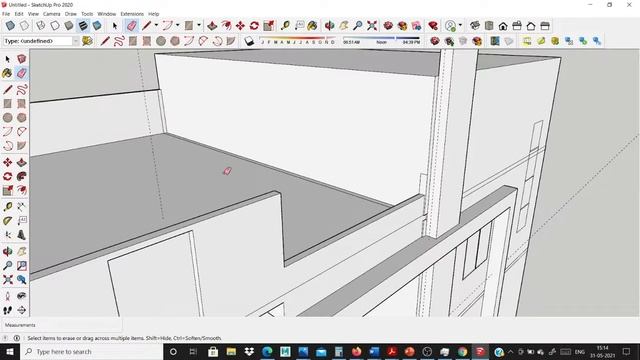Pick the Section Plane tool

[x=22, y=310]
